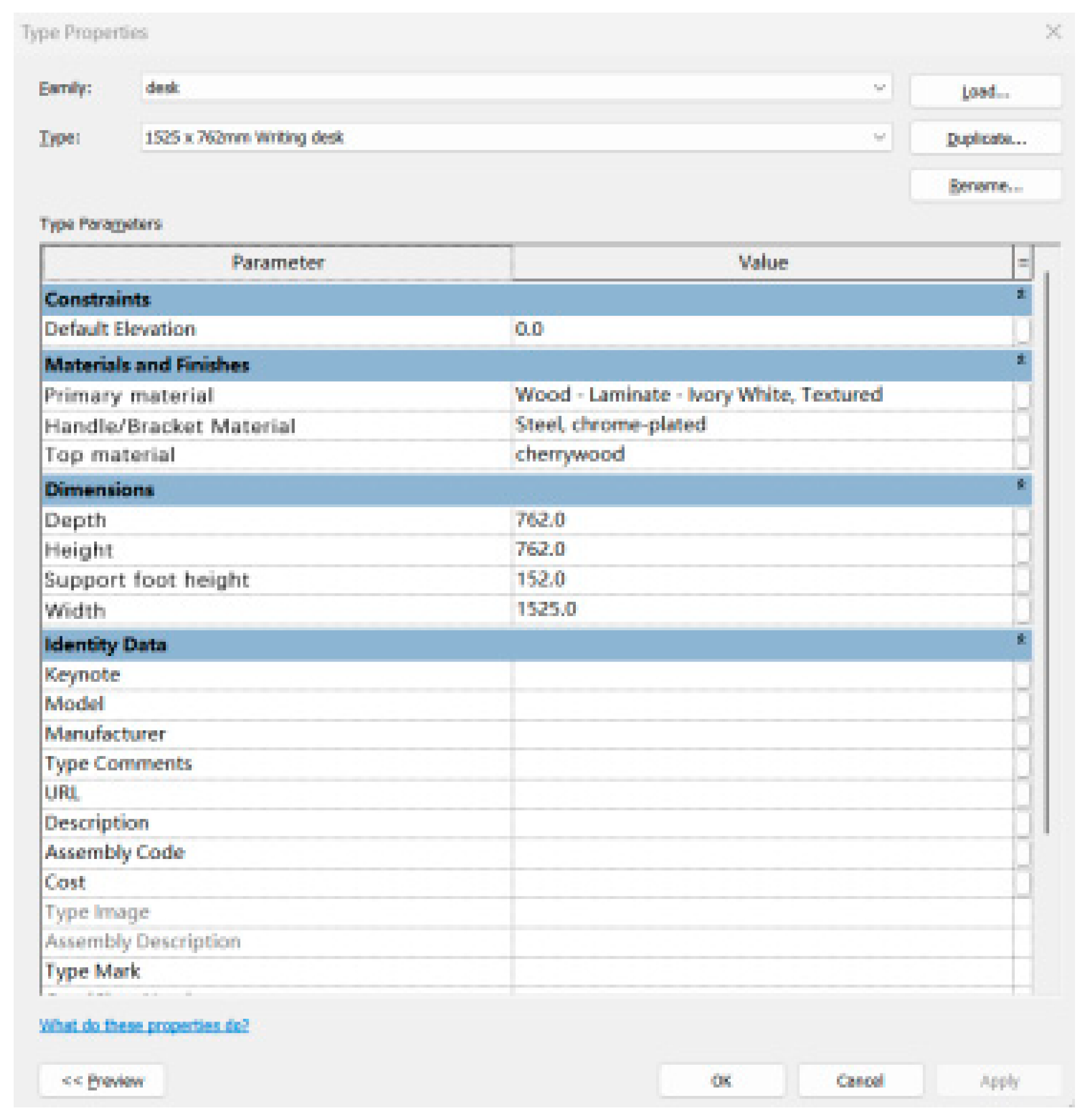Click the Rename... button
Viewport: 1087px width, 1120px height.
(x=985, y=185)
